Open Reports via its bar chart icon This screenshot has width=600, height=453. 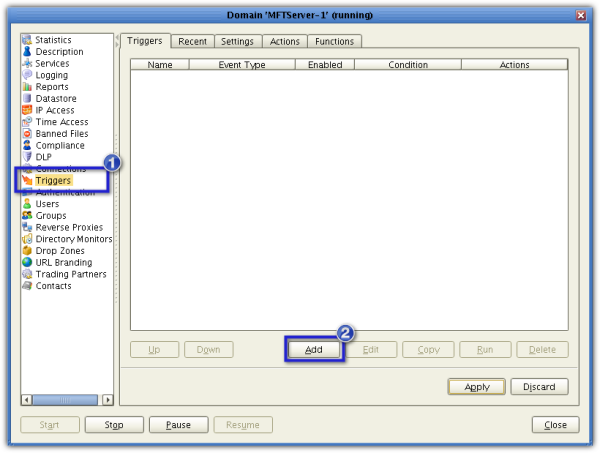(27, 87)
